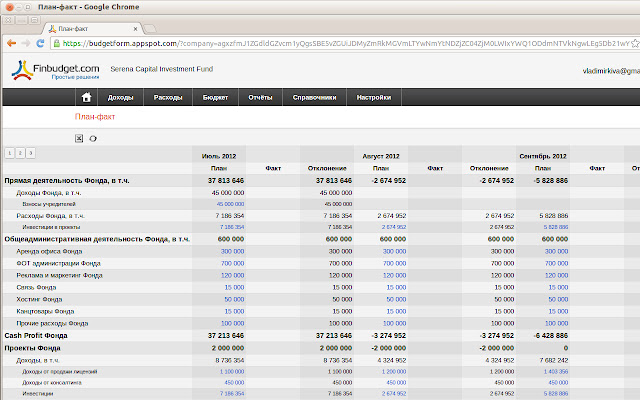Viewport: 640px width, 400px height.
Task: Click the 37 813 646 July plan total
Action: 226,181
